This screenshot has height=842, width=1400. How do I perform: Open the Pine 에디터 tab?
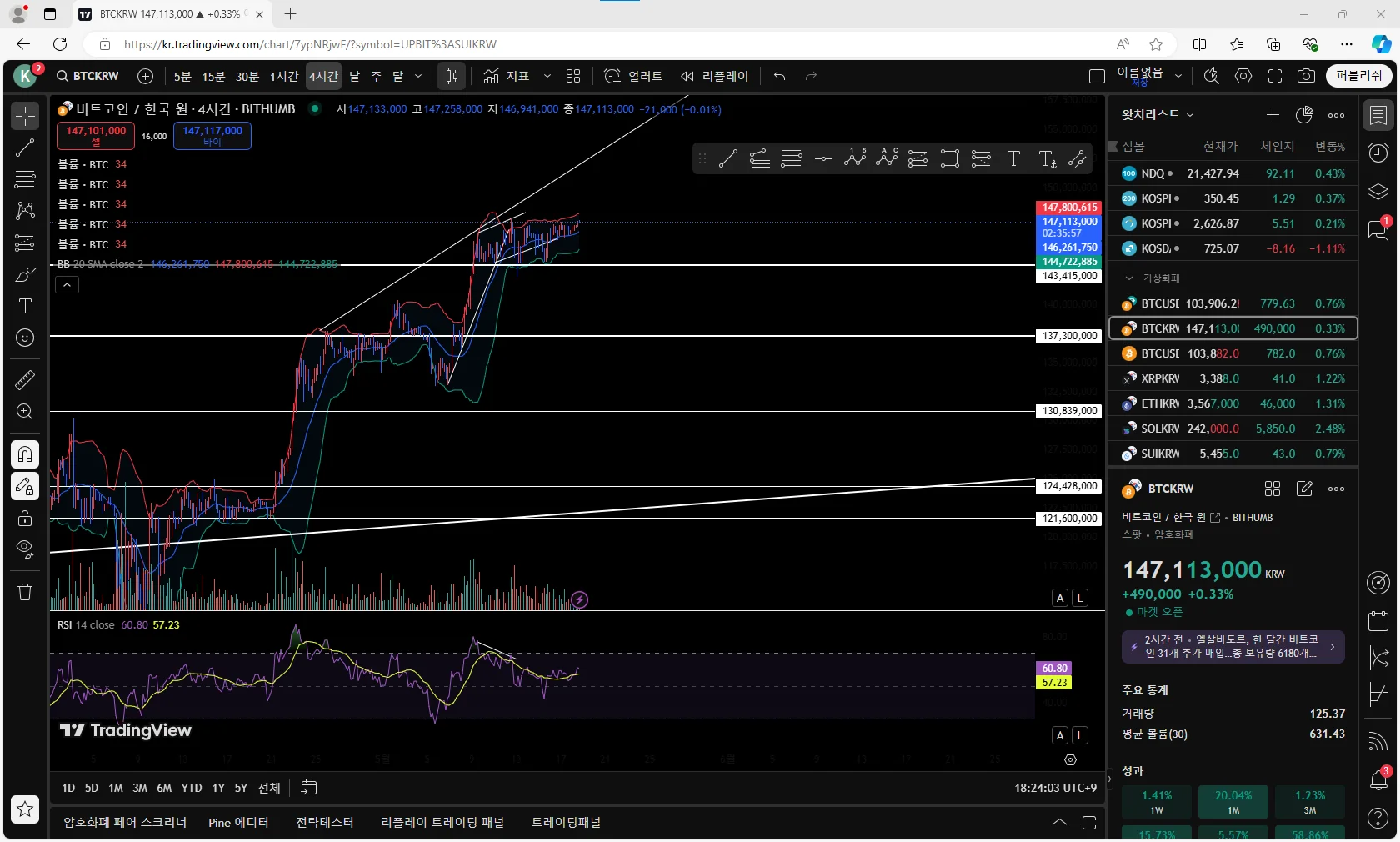coord(238,822)
